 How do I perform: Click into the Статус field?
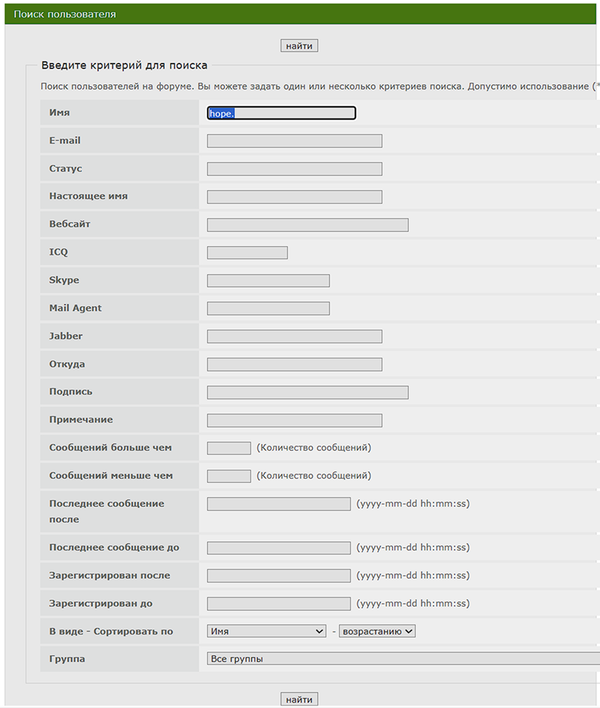click(294, 169)
